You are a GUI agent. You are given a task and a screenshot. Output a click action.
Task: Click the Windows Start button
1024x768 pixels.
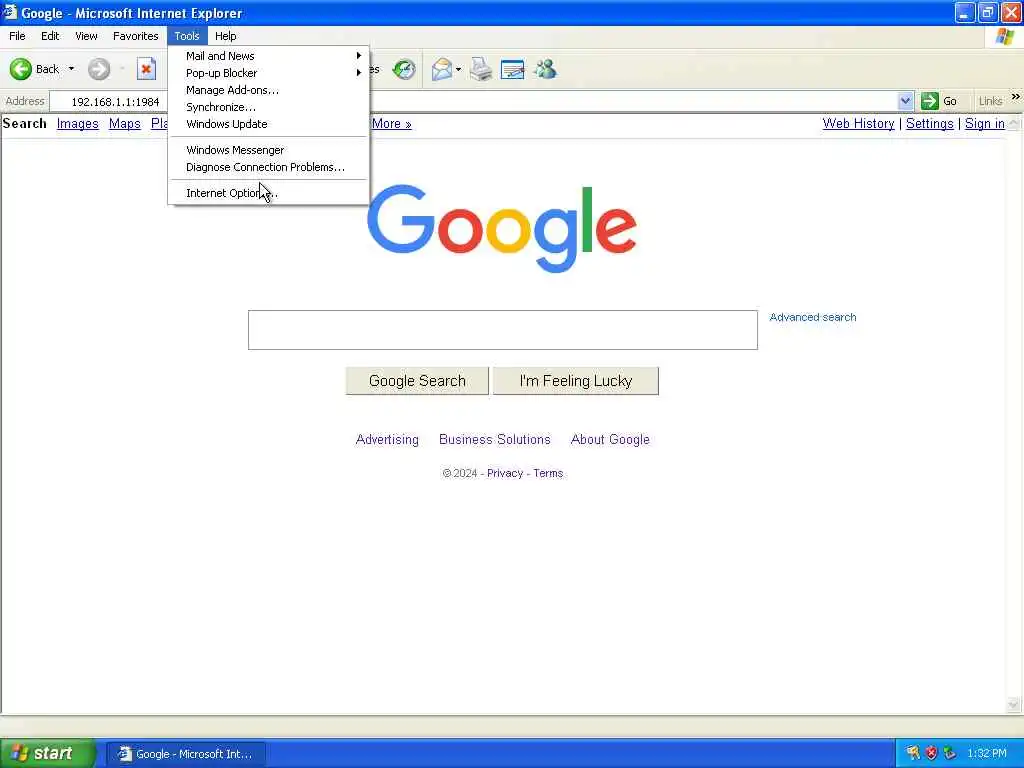tap(48, 753)
